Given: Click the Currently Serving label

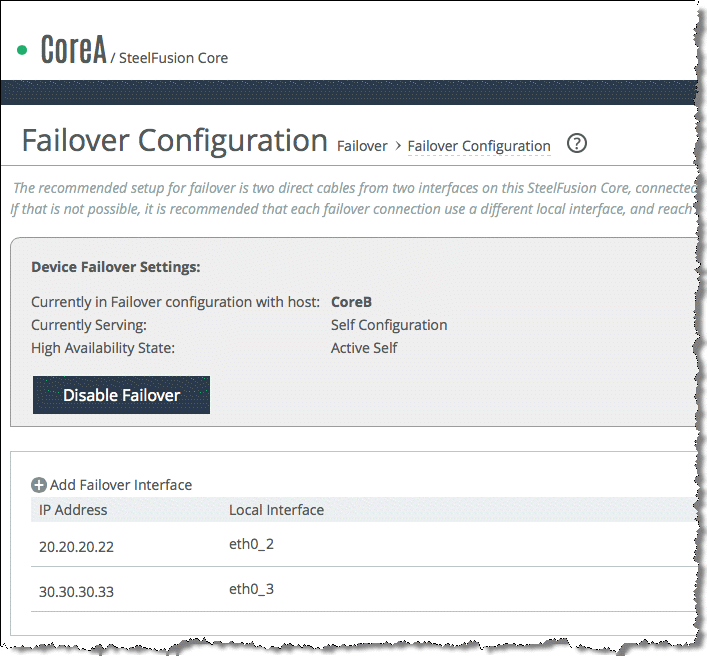Looking at the screenshot, I should (x=89, y=325).
